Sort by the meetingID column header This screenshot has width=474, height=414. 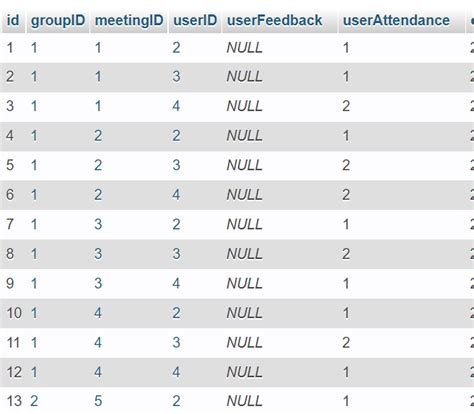click(129, 21)
